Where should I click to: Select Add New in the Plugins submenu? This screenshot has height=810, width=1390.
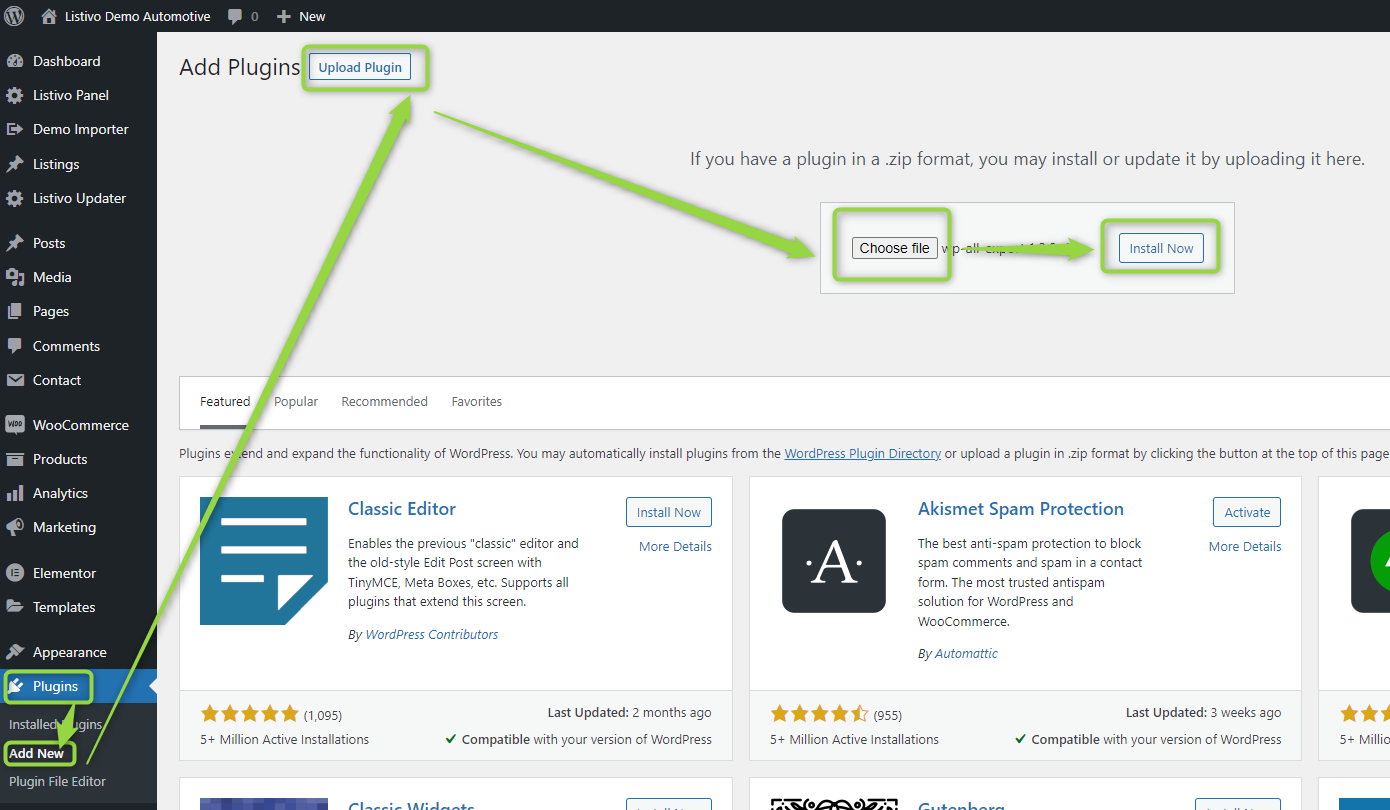pyautogui.click(x=36, y=753)
